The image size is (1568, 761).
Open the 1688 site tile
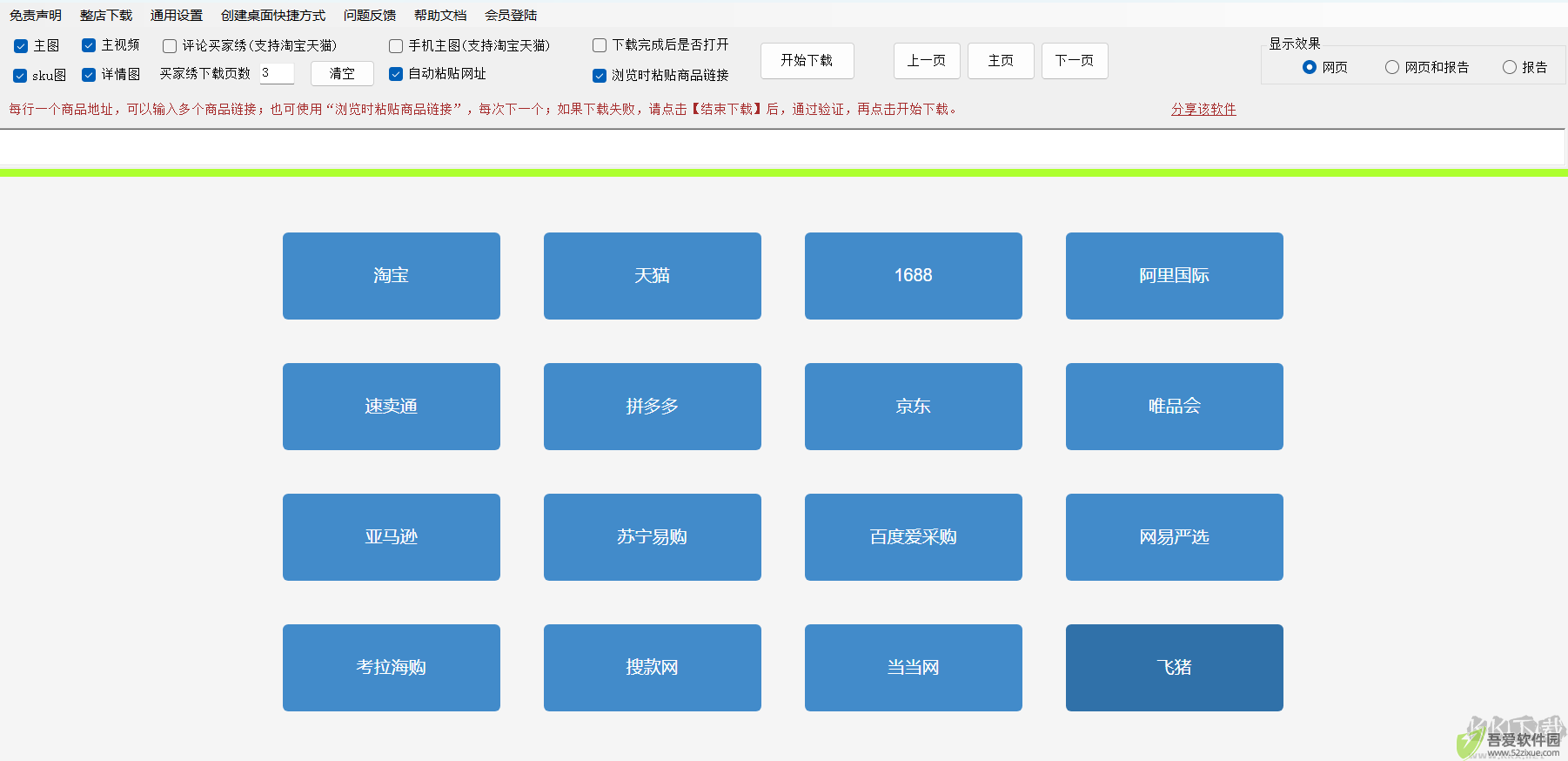[914, 276]
